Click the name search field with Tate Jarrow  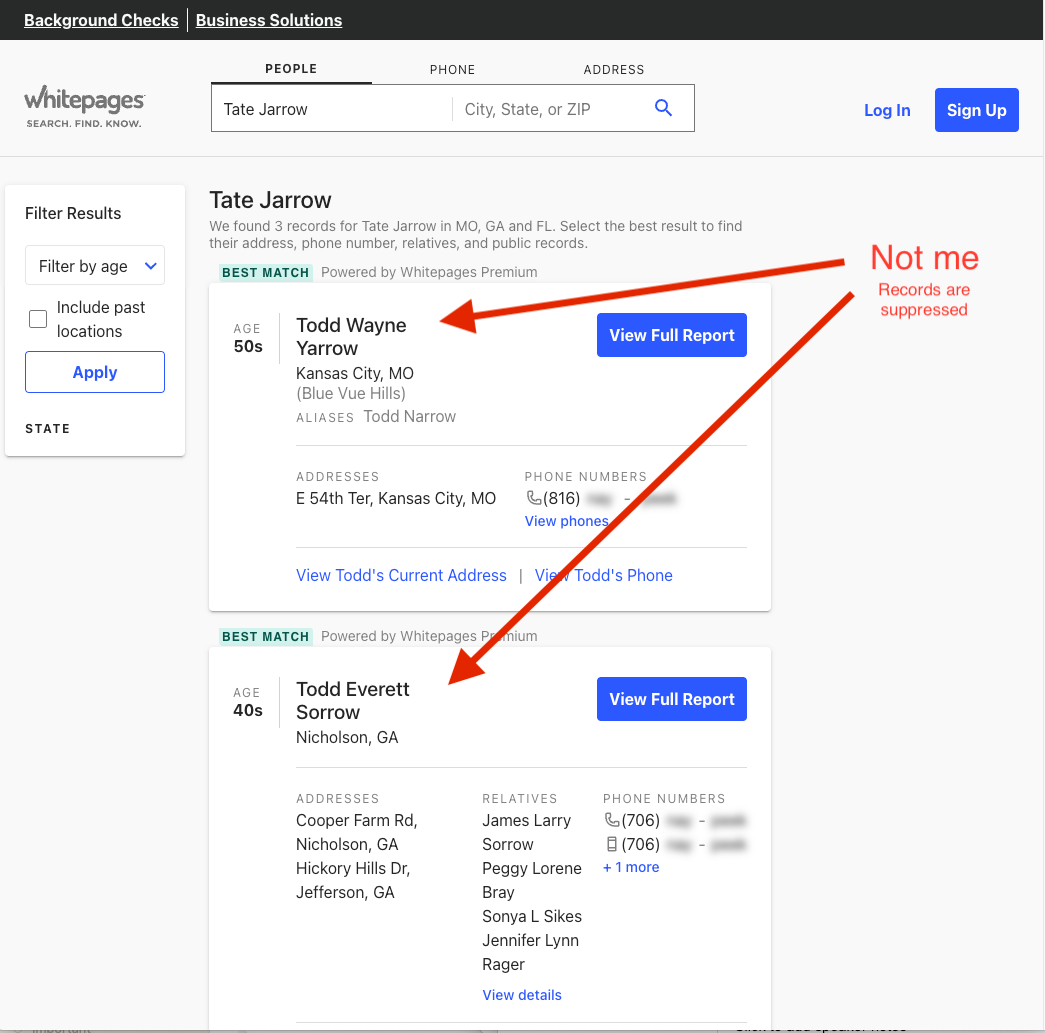[x=332, y=109]
